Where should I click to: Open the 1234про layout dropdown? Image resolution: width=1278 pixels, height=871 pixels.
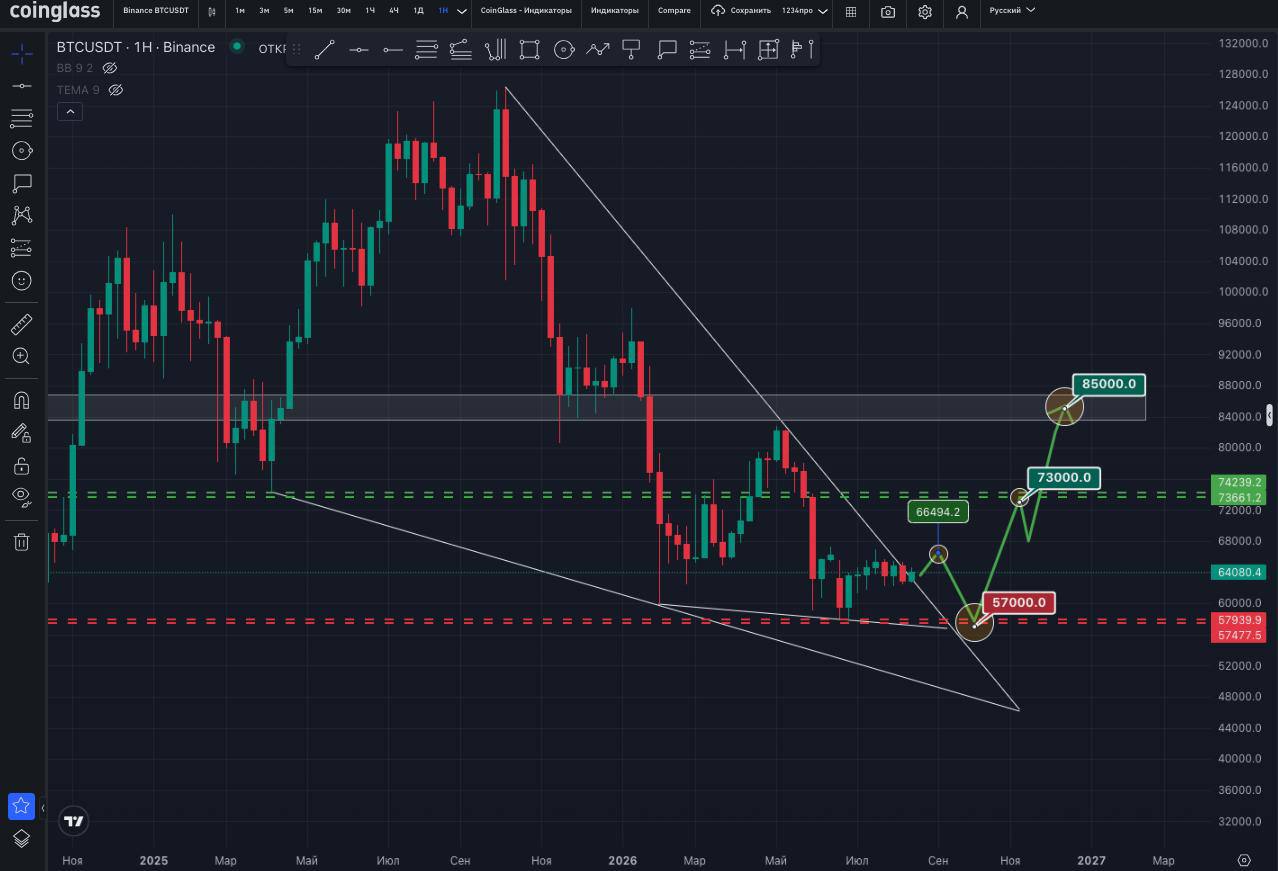pyautogui.click(x=805, y=11)
